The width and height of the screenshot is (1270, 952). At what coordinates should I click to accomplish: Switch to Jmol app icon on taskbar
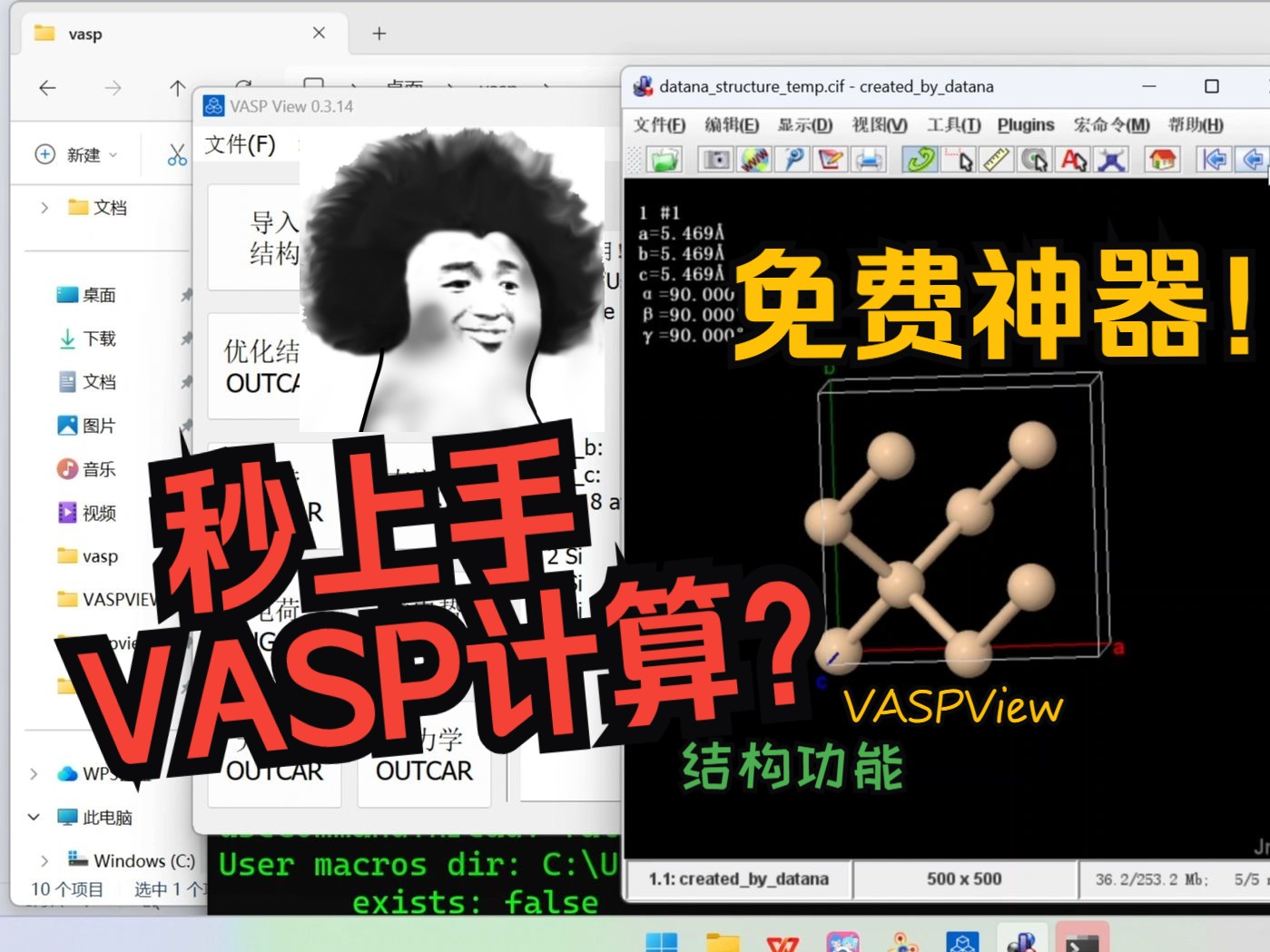coord(1021,942)
